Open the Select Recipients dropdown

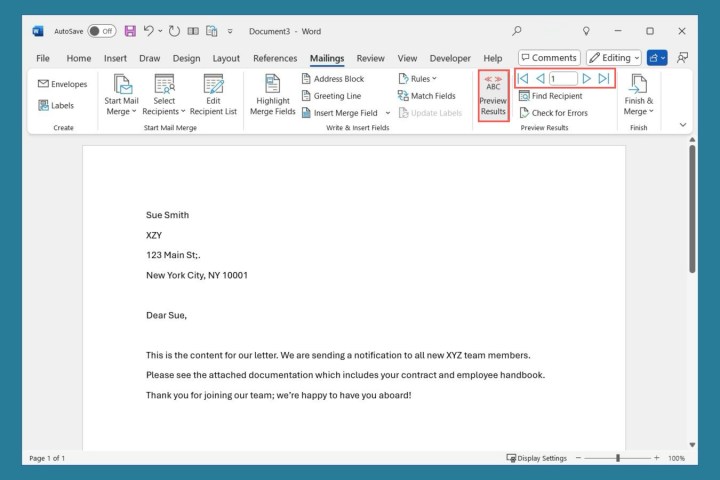pyautogui.click(x=164, y=95)
